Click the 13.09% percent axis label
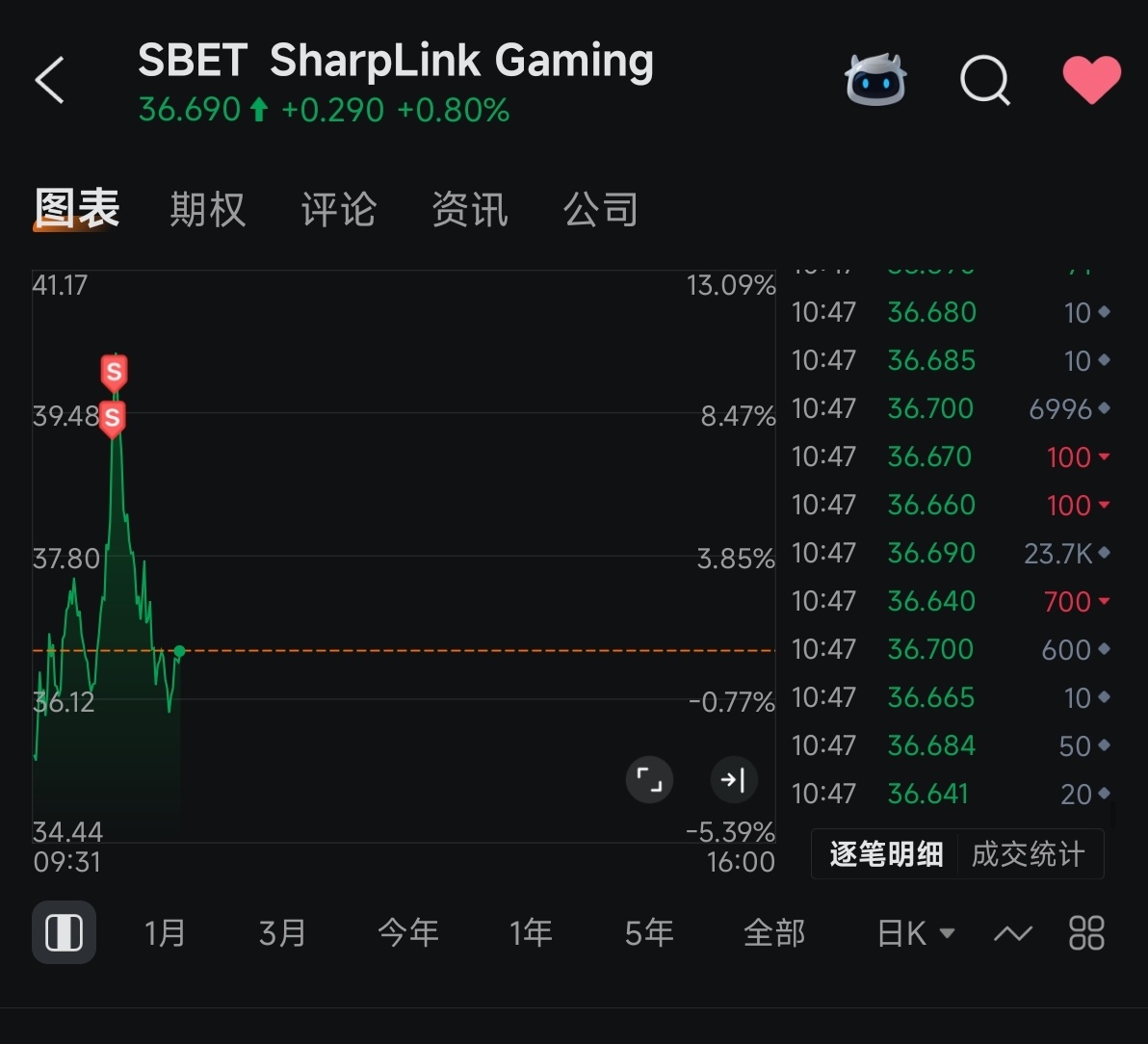The width and height of the screenshot is (1148, 1044). pyautogui.click(x=731, y=285)
